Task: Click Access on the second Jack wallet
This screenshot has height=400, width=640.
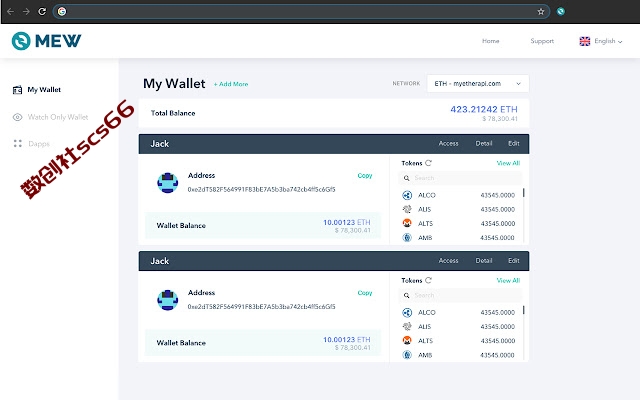Action: pos(449,261)
